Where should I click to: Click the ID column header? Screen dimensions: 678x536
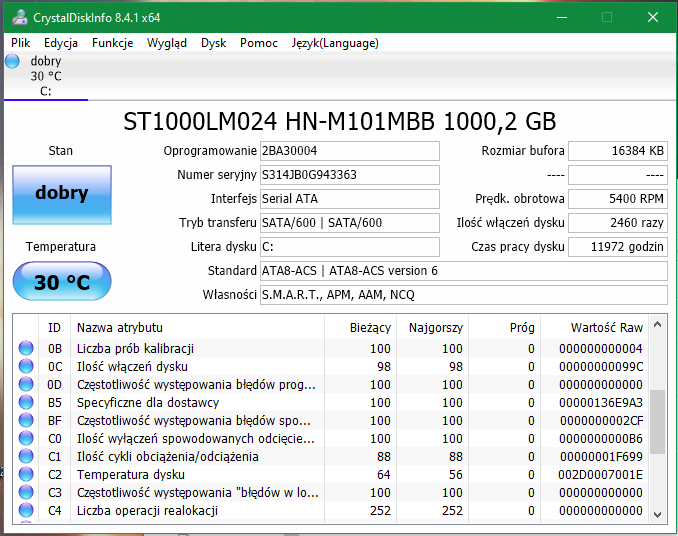pyautogui.click(x=54, y=328)
